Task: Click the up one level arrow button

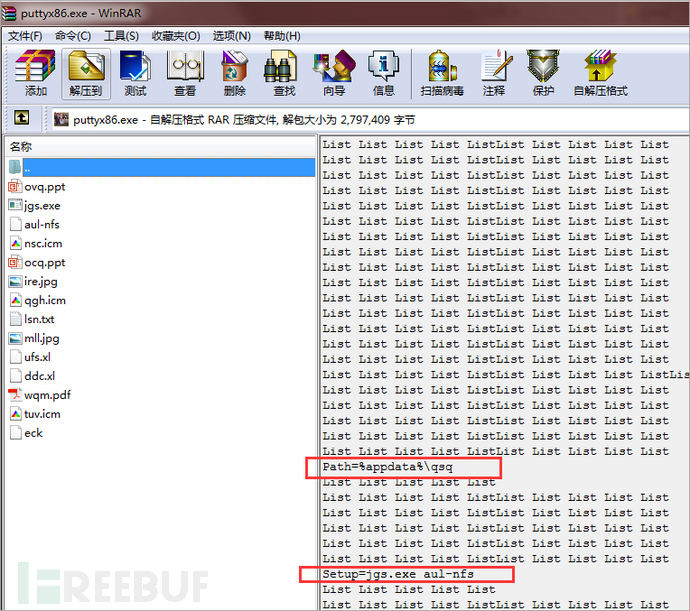Action: (x=22, y=118)
